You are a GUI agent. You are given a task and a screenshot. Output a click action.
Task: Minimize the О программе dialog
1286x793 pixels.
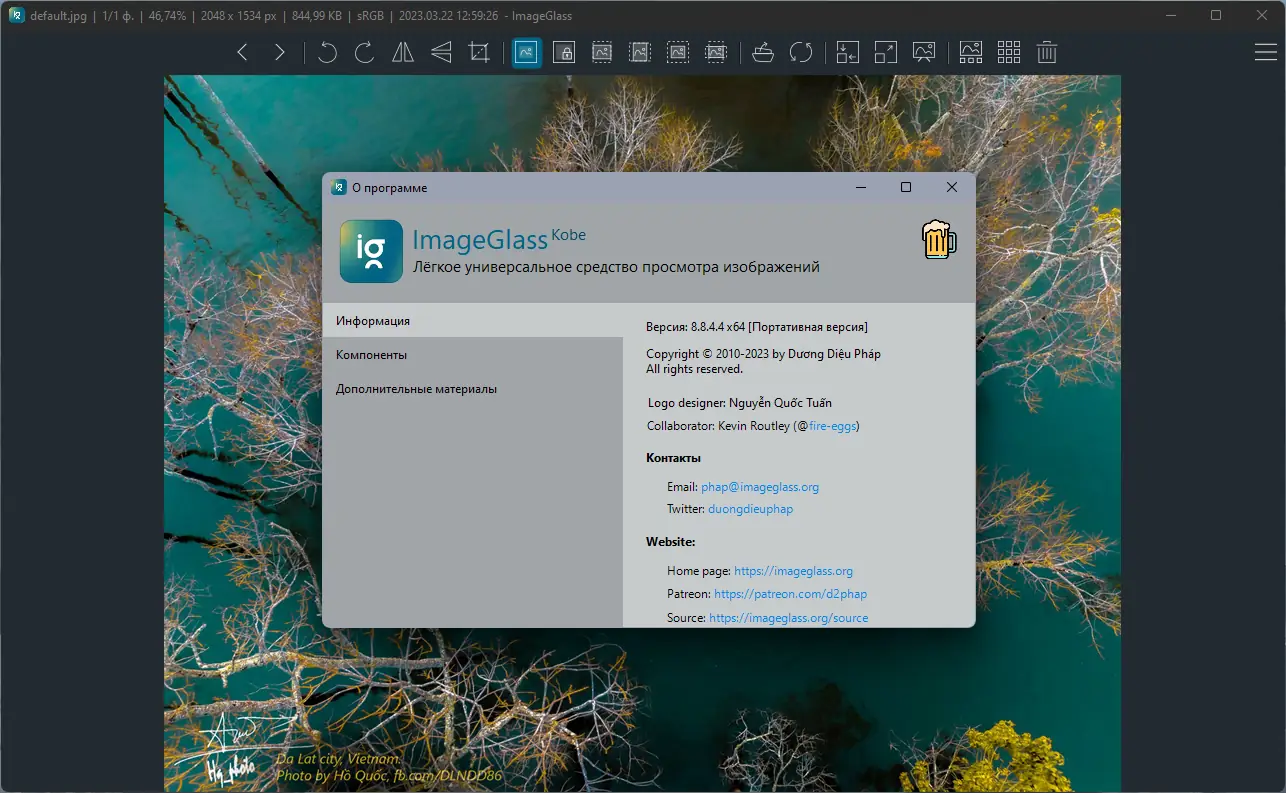tap(860, 187)
